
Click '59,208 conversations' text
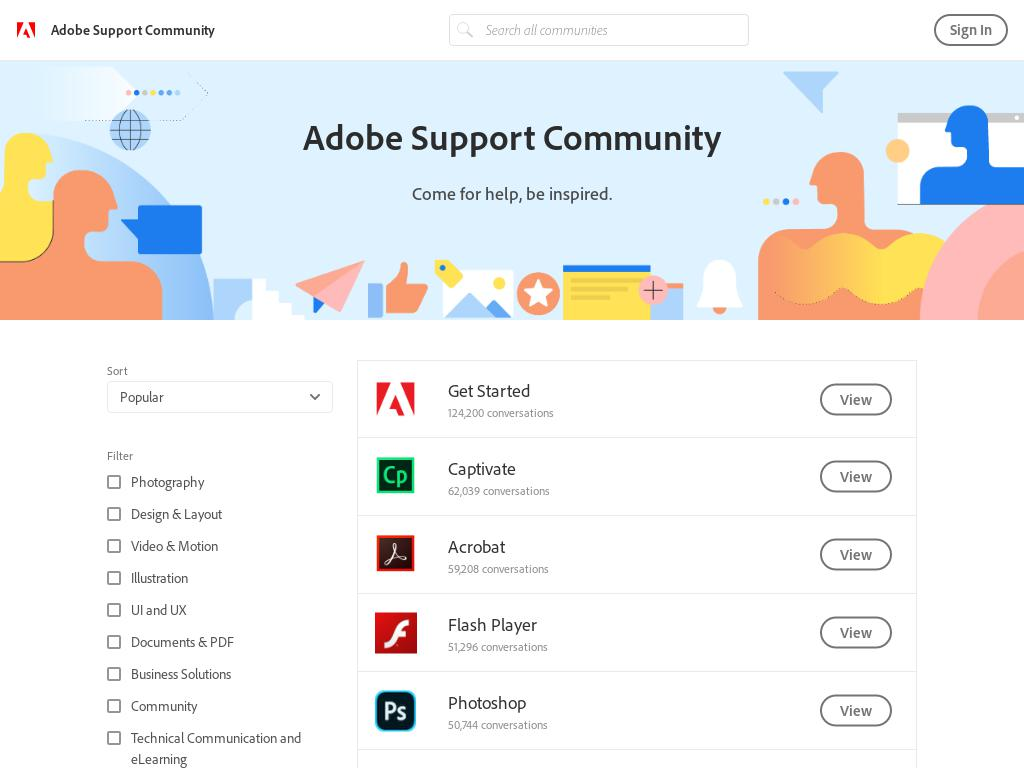[x=498, y=569]
